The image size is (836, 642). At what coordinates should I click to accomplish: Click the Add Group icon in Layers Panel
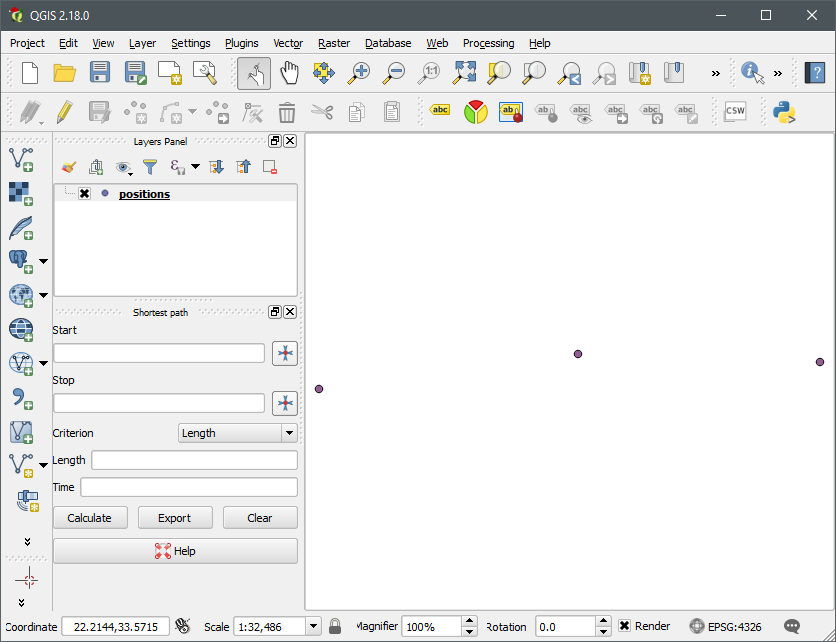click(96, 167)
